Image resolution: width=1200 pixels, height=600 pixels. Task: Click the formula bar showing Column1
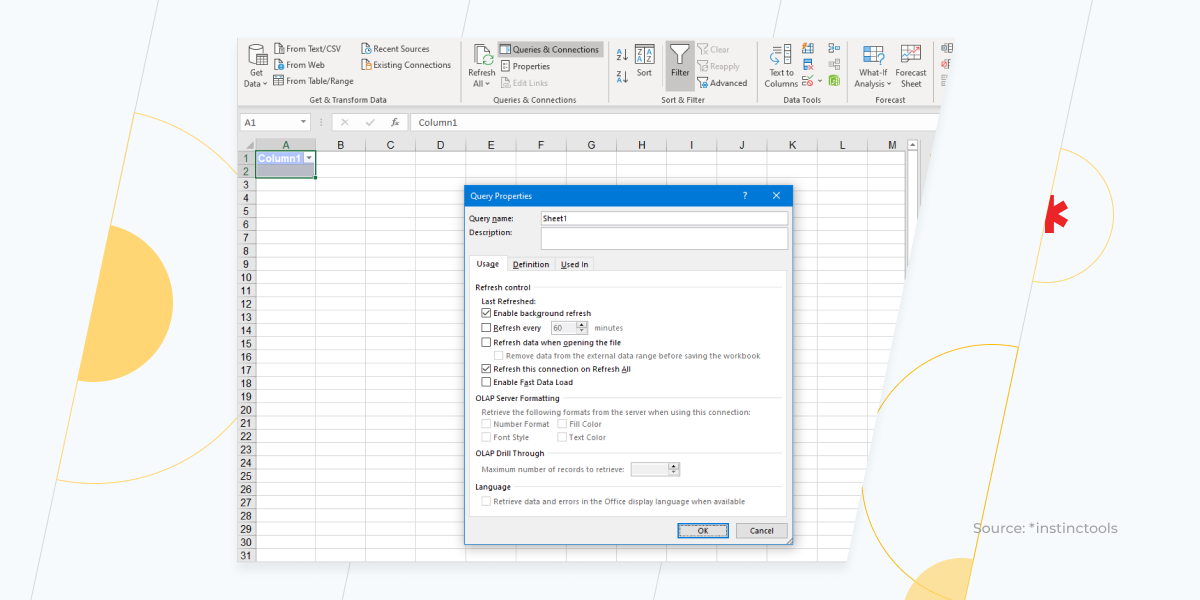pos(675,122)
